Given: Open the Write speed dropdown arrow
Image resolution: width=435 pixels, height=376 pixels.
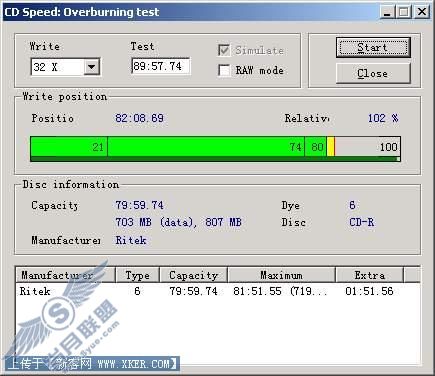Looking at the screenshot, I should (91, 67).
